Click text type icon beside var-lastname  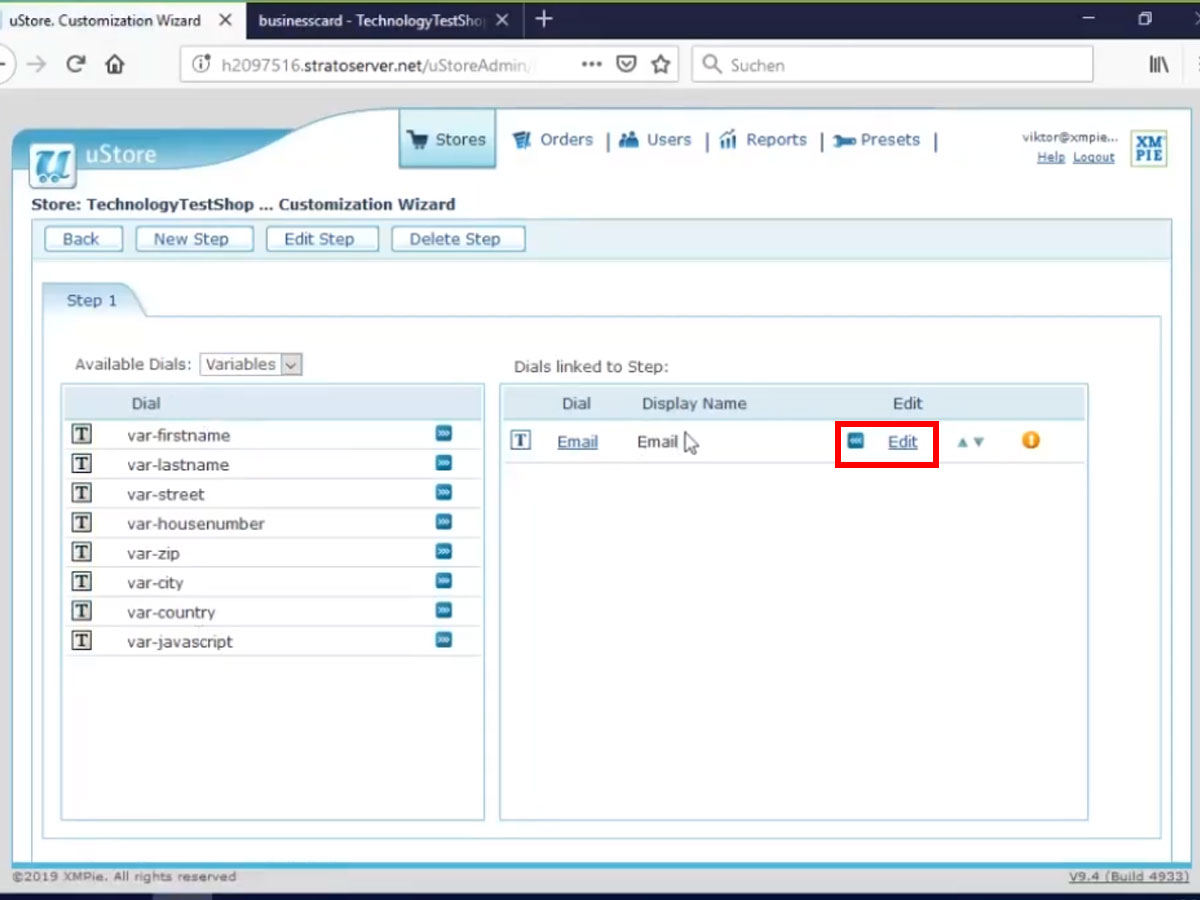81,464
